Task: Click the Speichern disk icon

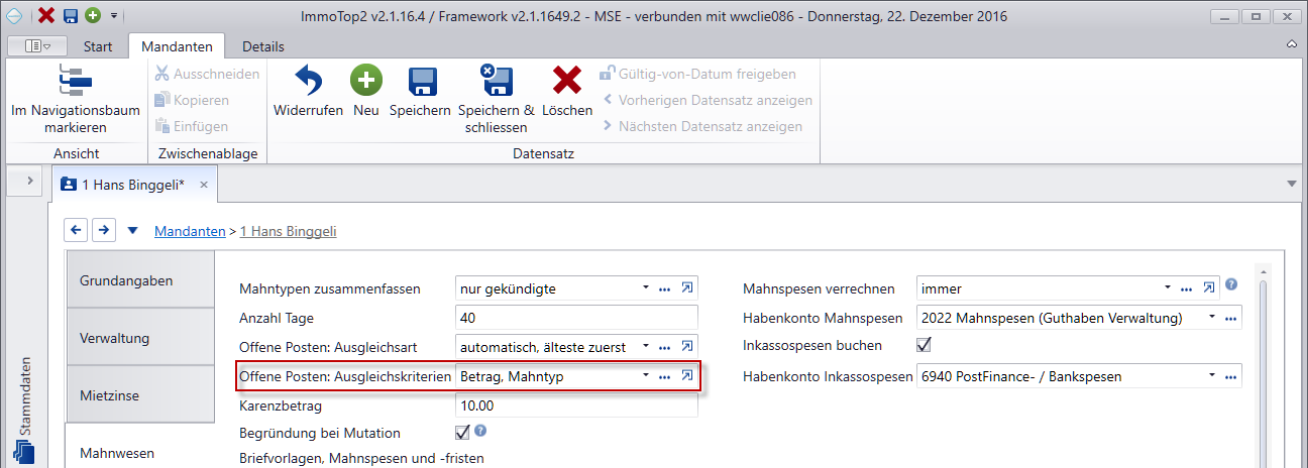Action: pyautogui.click(x=421, y=82)
